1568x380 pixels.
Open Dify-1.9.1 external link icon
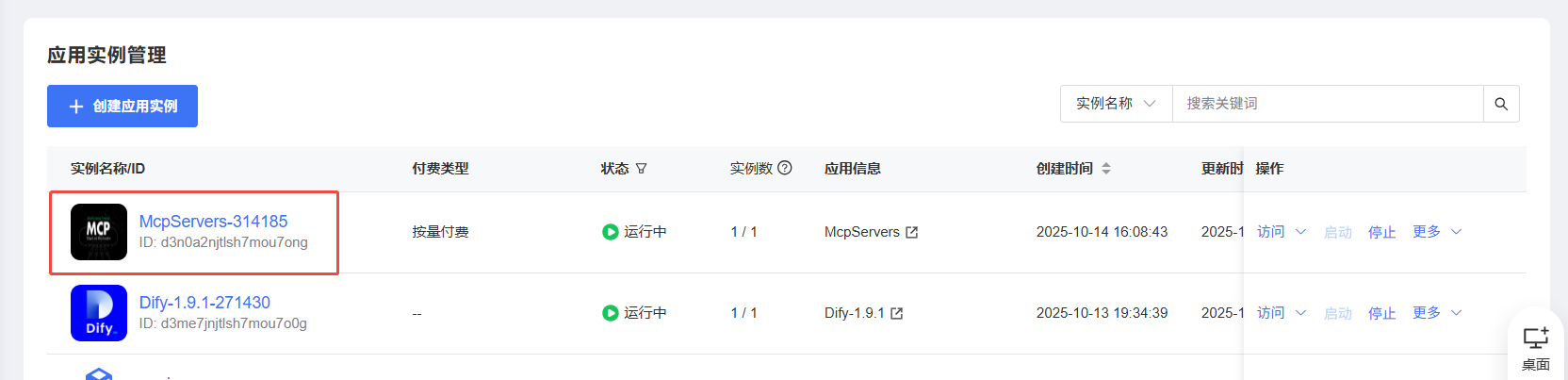click(x=897, y=313)
